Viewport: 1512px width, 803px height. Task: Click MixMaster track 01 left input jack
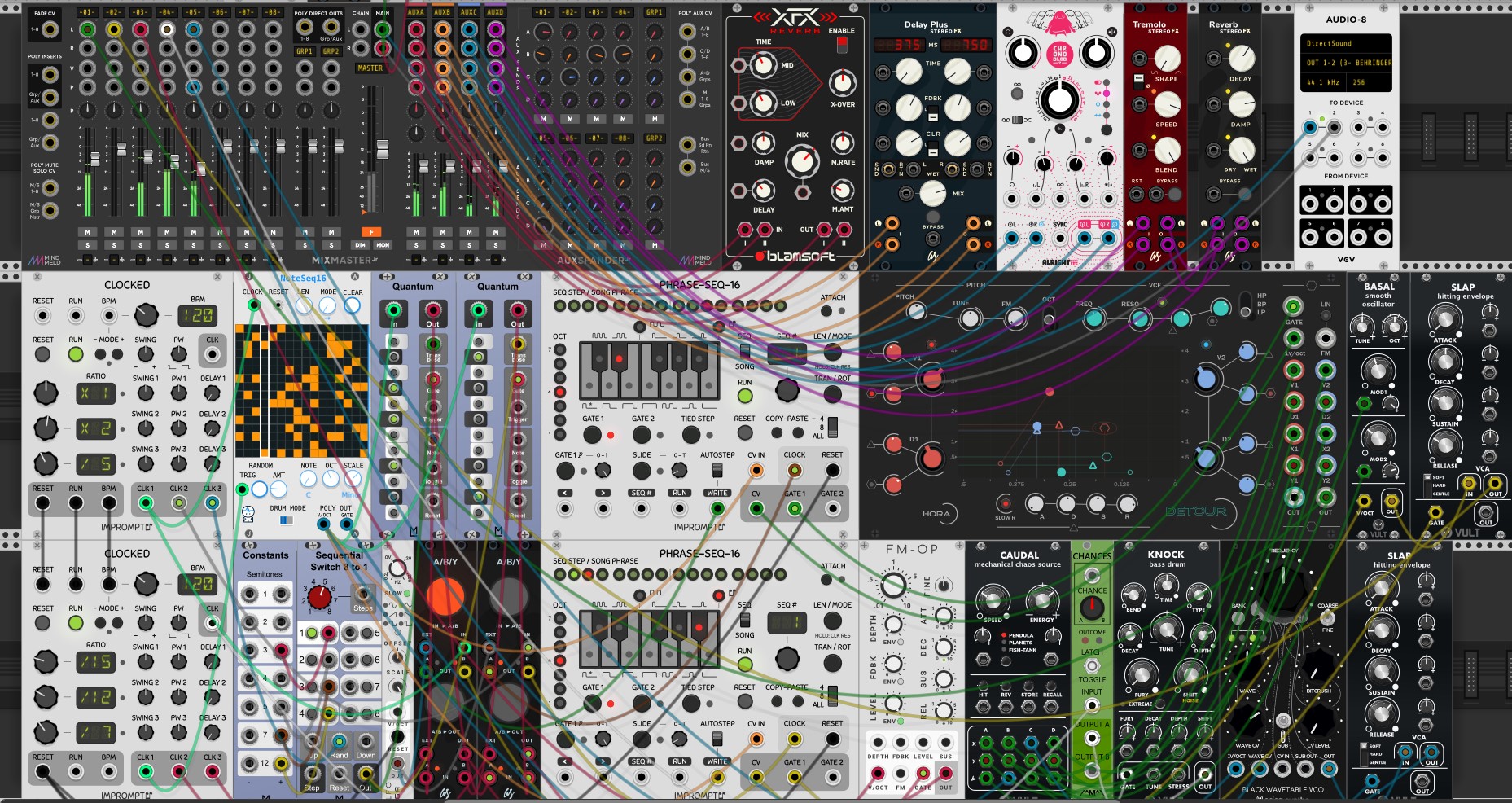click(88, 30)
